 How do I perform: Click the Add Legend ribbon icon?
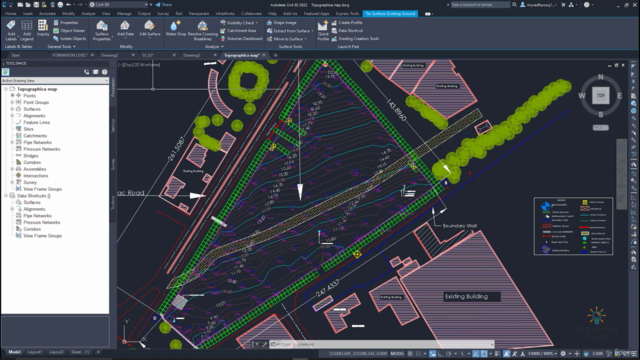click(27, 30)
